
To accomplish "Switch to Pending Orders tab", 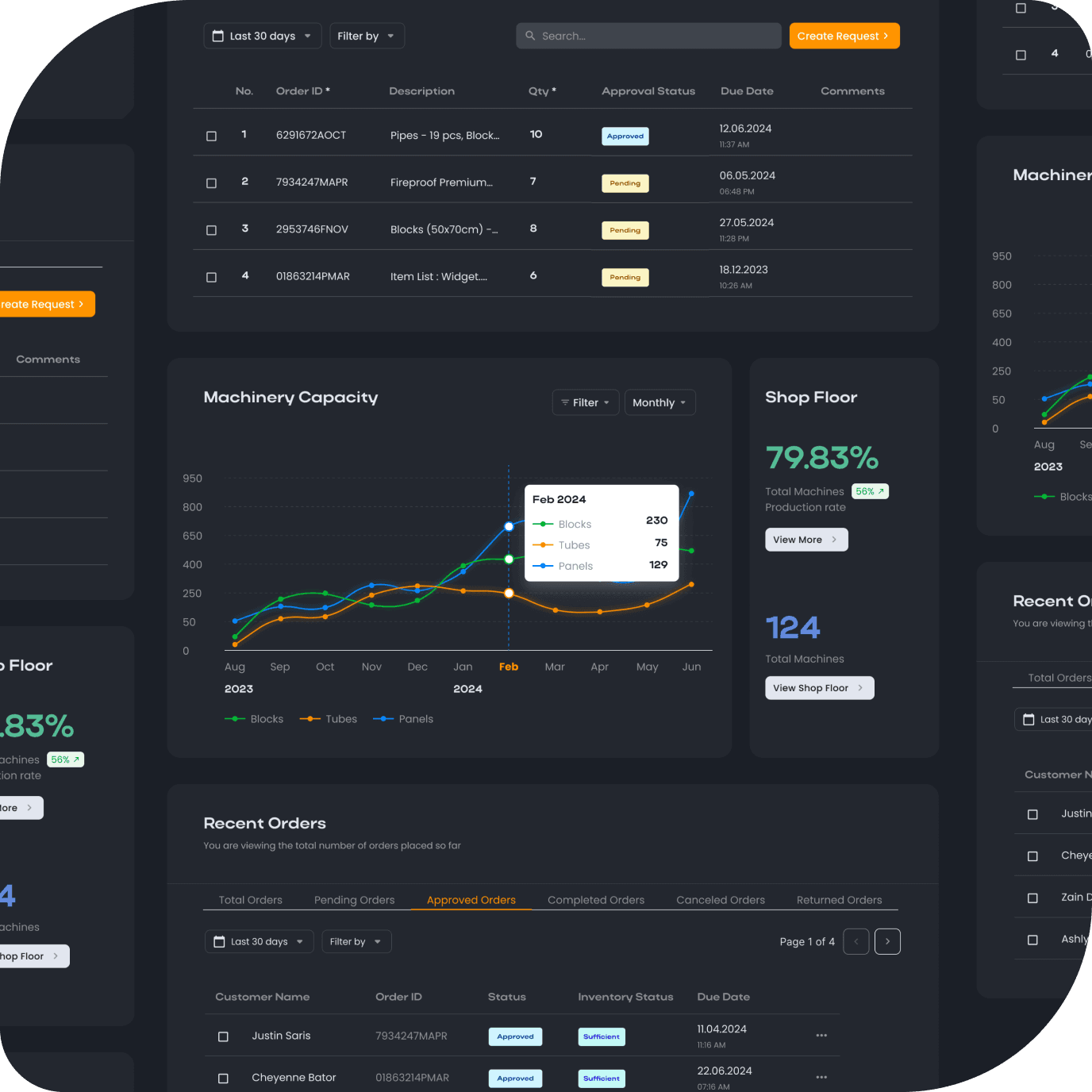I will [354, 900].
